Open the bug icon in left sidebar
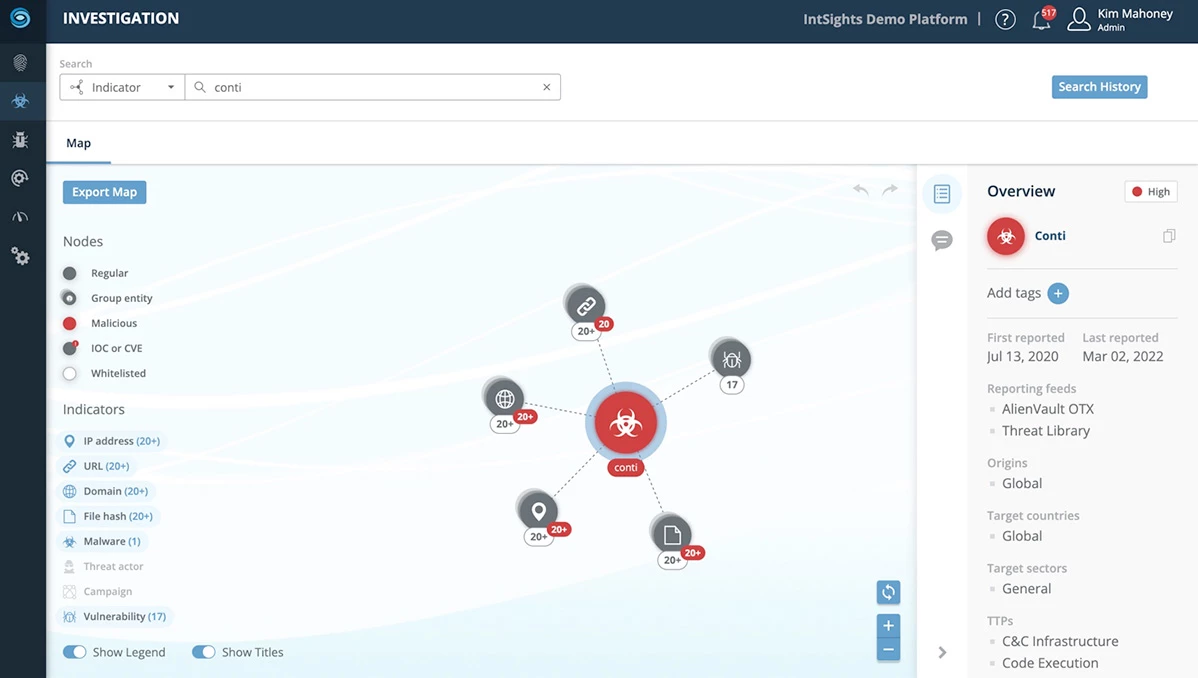Screen dimensions: 1198x678 tap(20, 140)
